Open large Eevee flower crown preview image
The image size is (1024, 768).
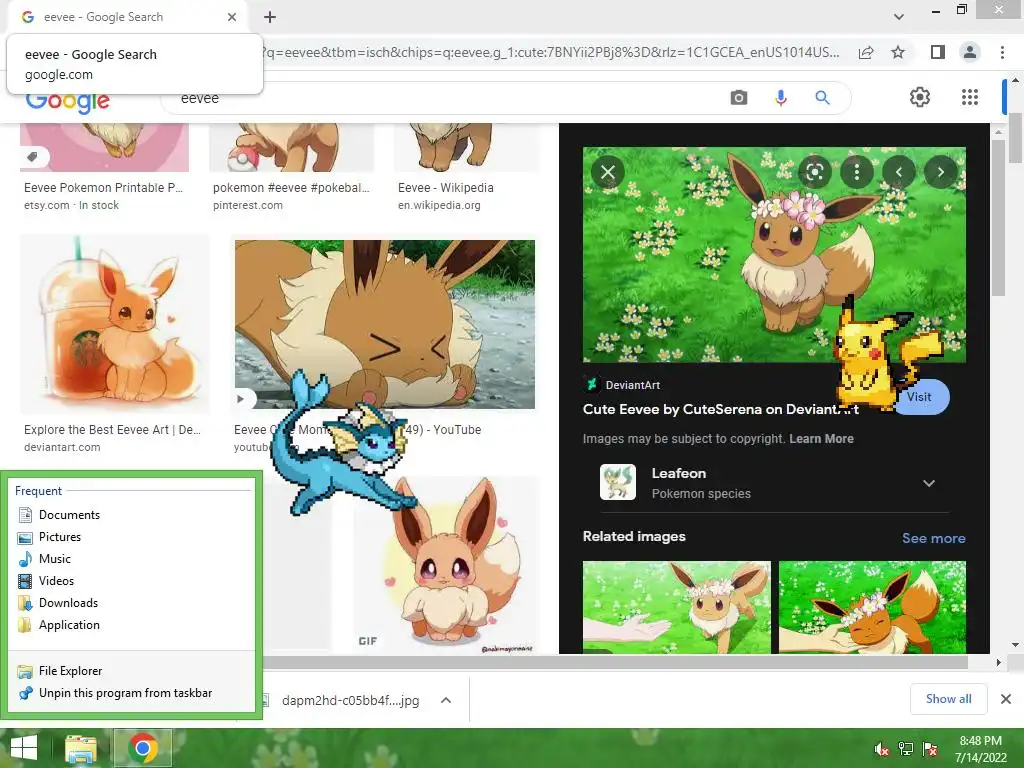[x=774, y=255]
